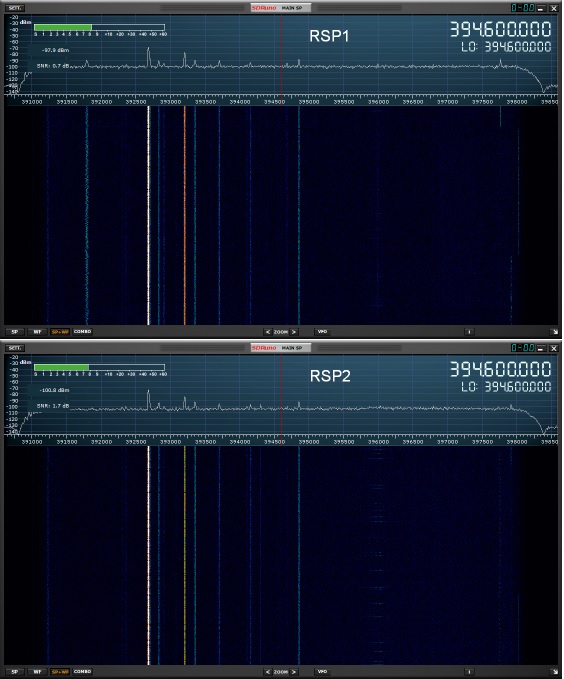Open SETT. settings in RSP2 window
564x679 pixels.
16,348
